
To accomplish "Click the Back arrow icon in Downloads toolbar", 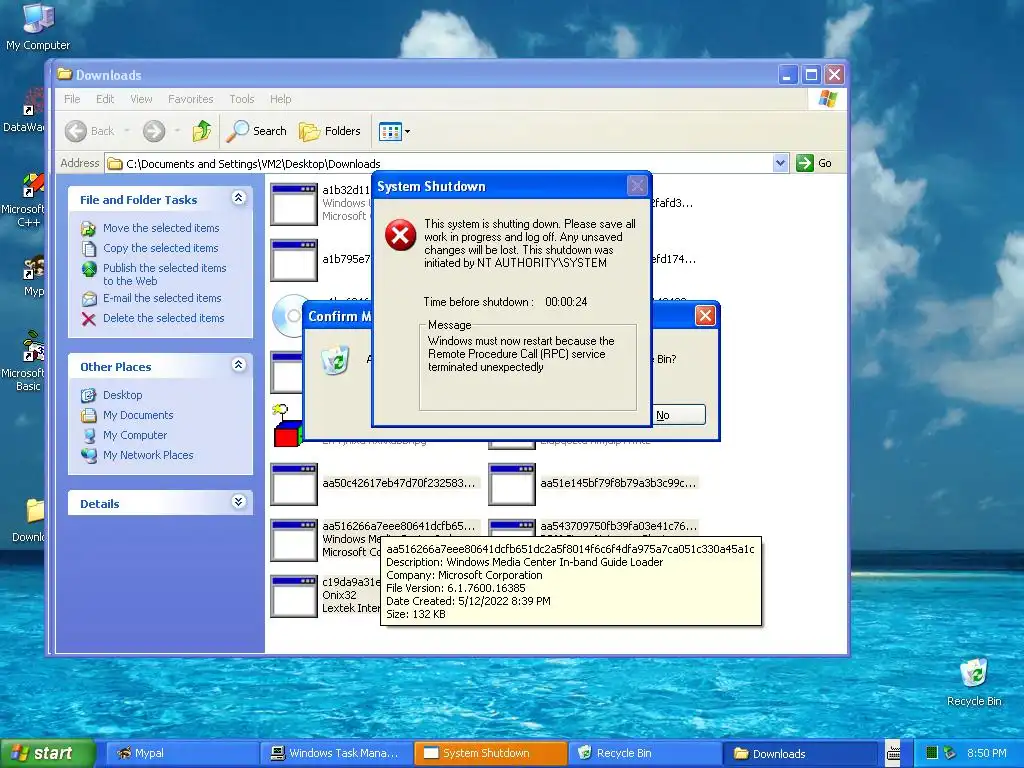I will 76,131.
